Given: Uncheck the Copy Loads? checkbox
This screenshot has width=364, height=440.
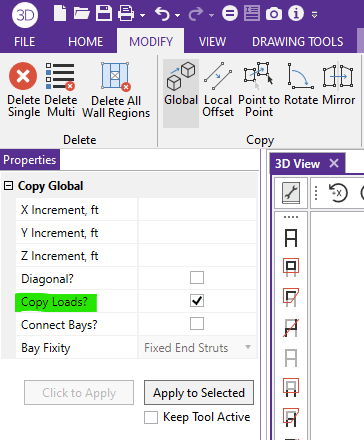Looking at the screenshot, I should tap(197, 301).
